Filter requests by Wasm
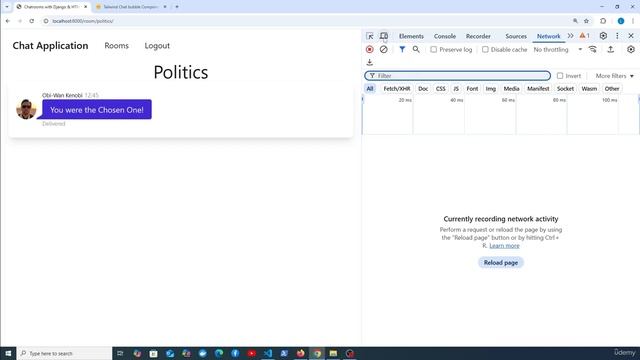640x360 pixels. click(589, 89)
